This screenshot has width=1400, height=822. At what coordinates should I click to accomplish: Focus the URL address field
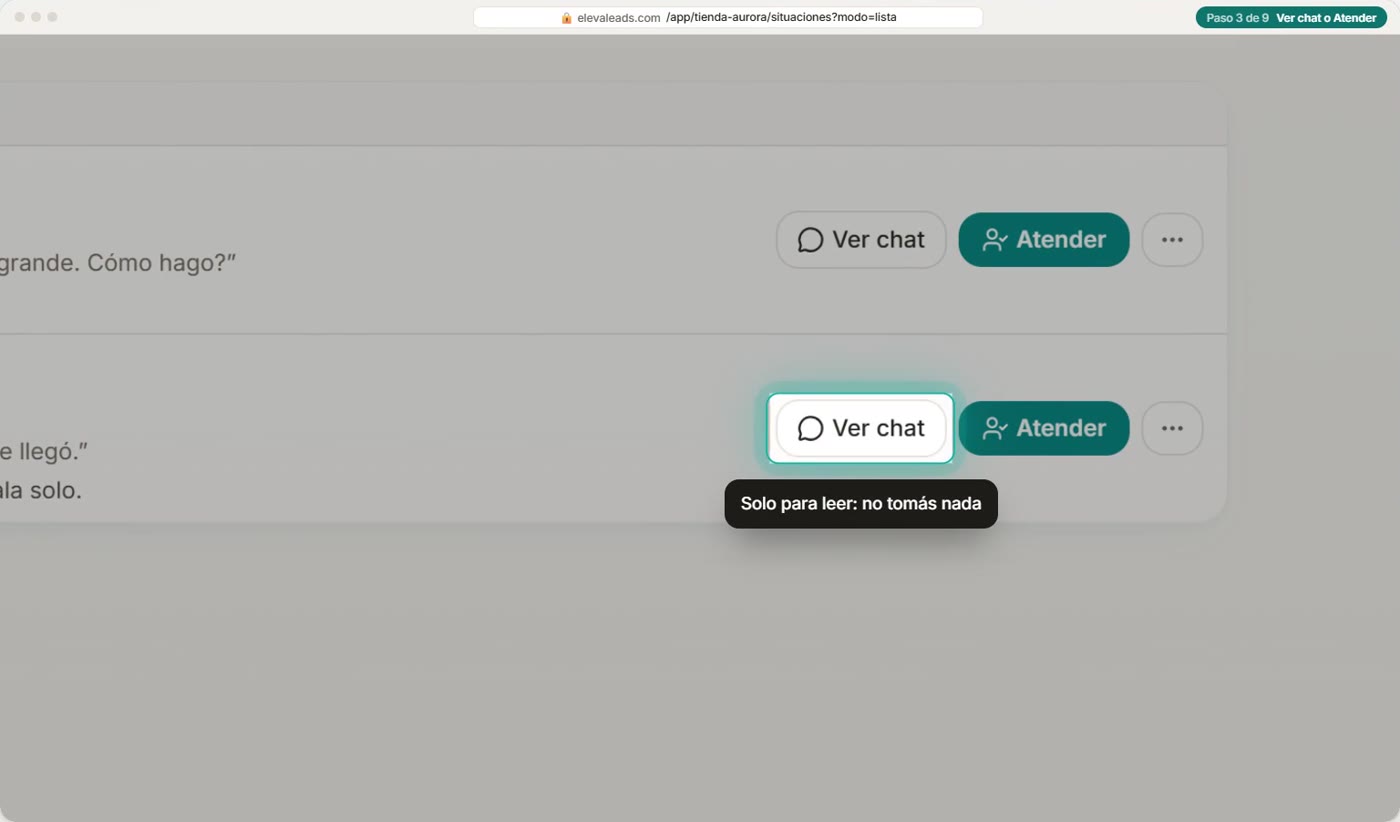728,18
